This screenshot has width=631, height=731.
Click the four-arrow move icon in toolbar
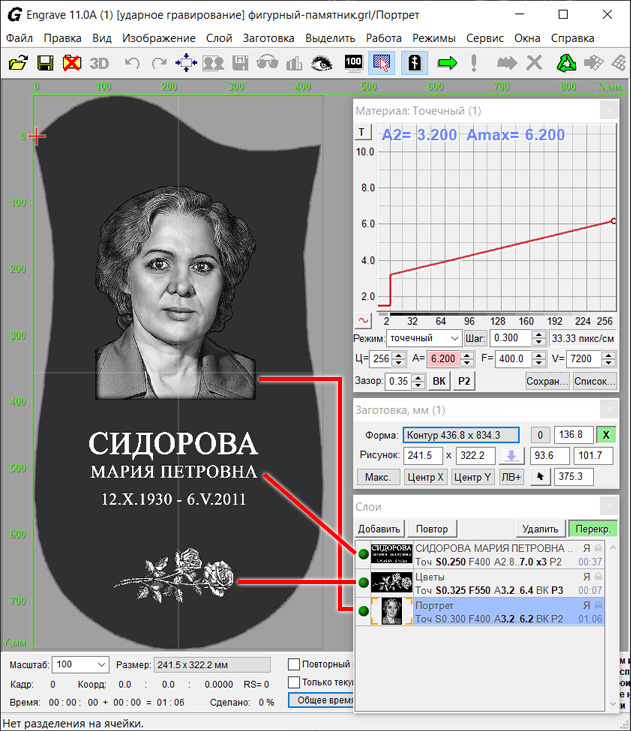(x=186, y=63)
